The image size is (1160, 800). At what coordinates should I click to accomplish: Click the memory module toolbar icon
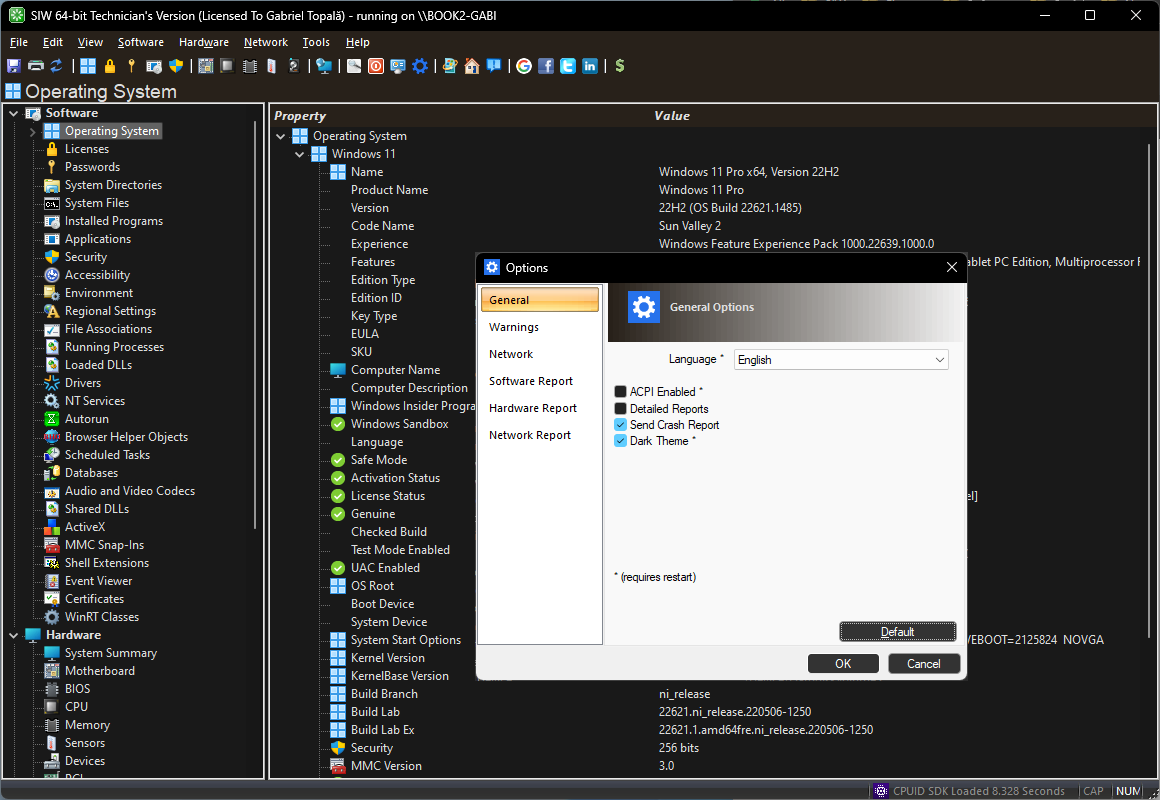pyautogui.click(x=250, y=66)
